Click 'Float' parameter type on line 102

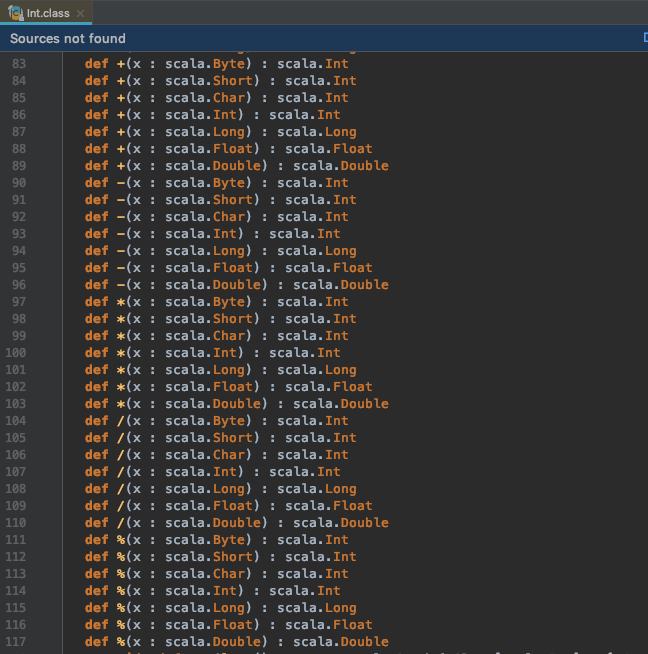233,387
